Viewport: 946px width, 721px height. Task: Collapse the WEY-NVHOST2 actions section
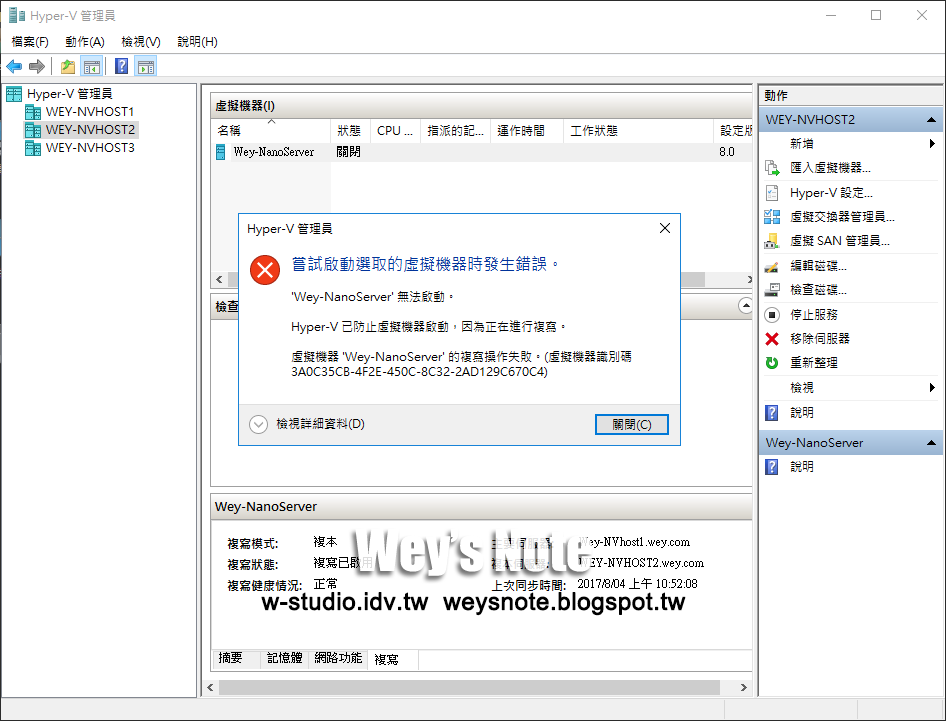(x=931, y=119)
